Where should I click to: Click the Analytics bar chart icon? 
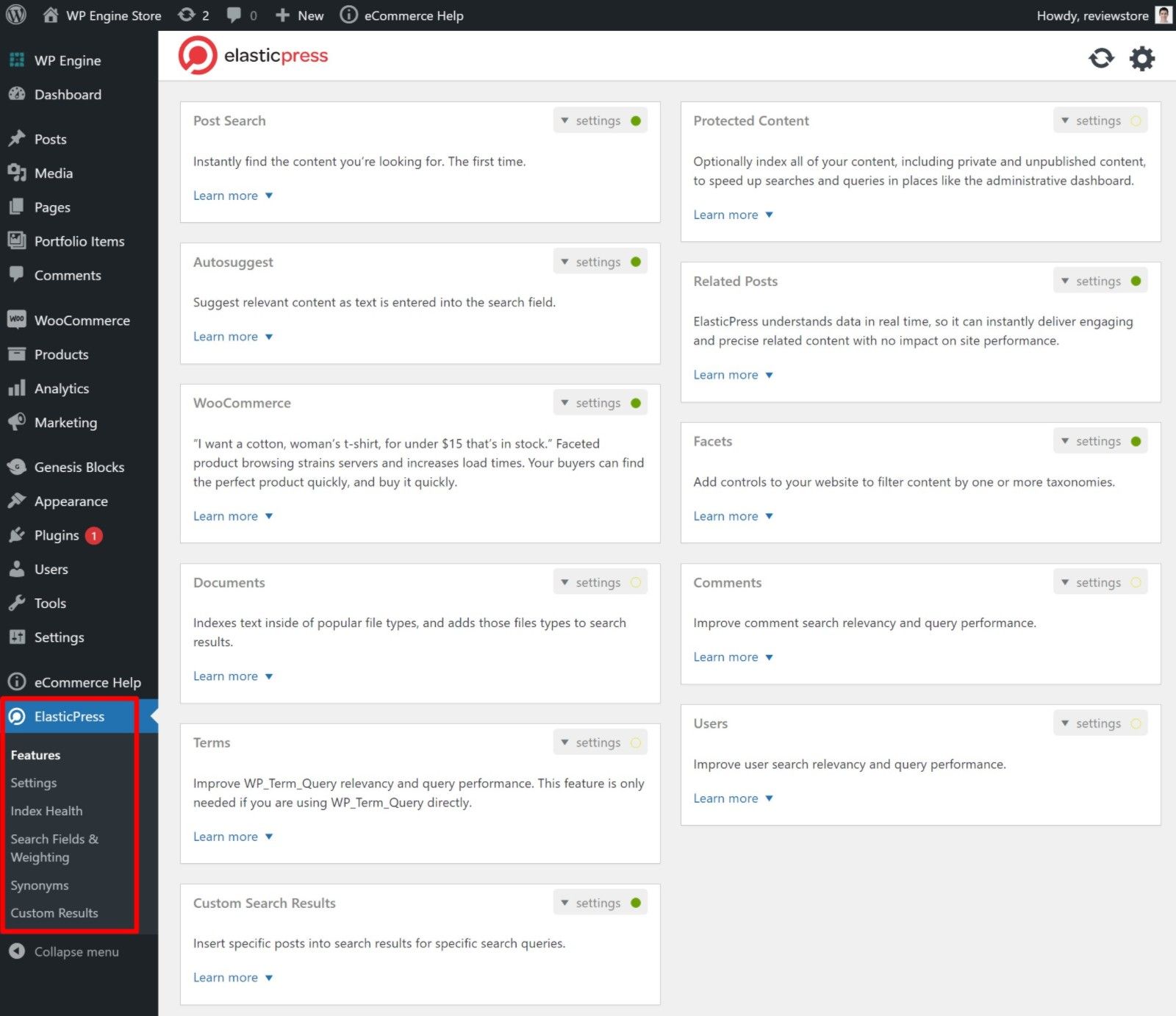[17, 388]
